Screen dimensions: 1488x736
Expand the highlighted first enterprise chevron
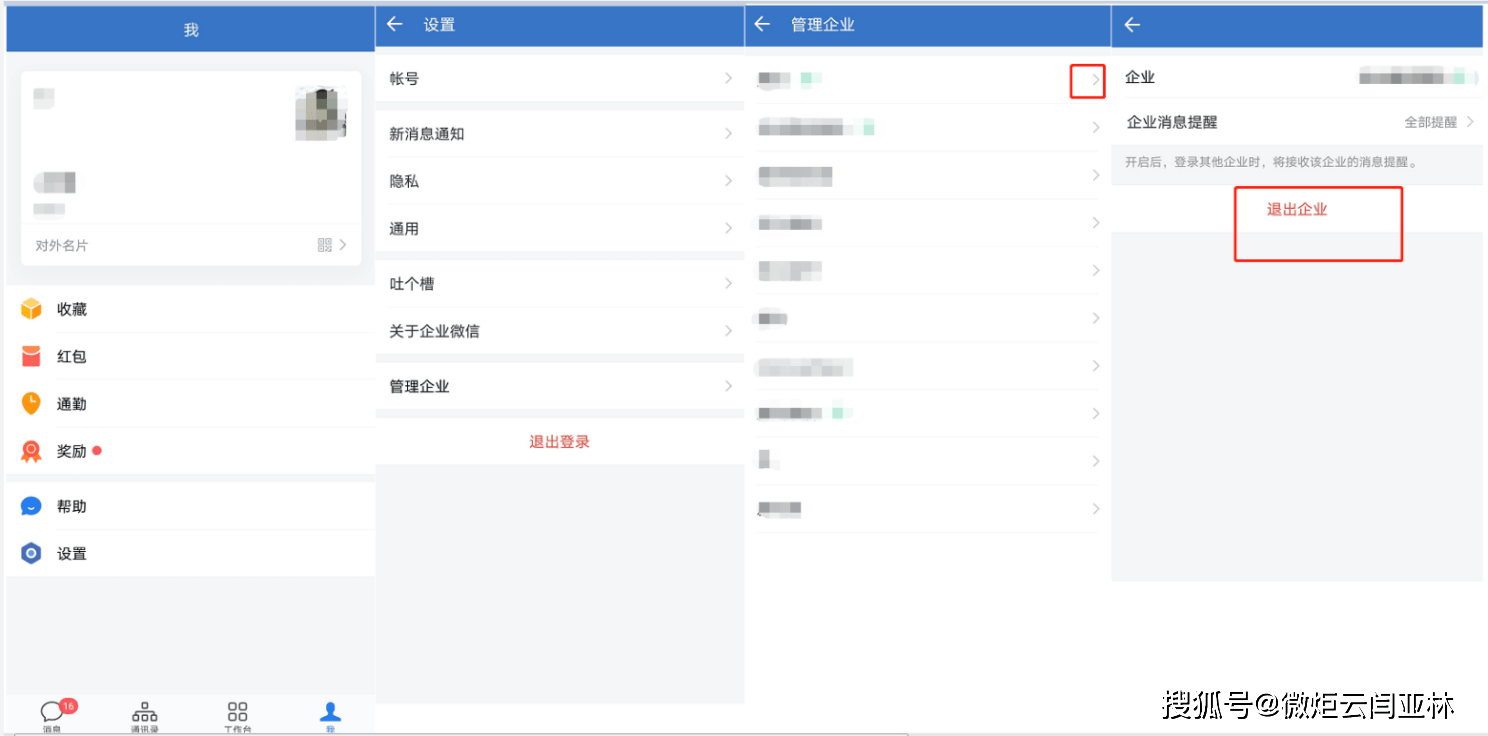click(1088, 80)
